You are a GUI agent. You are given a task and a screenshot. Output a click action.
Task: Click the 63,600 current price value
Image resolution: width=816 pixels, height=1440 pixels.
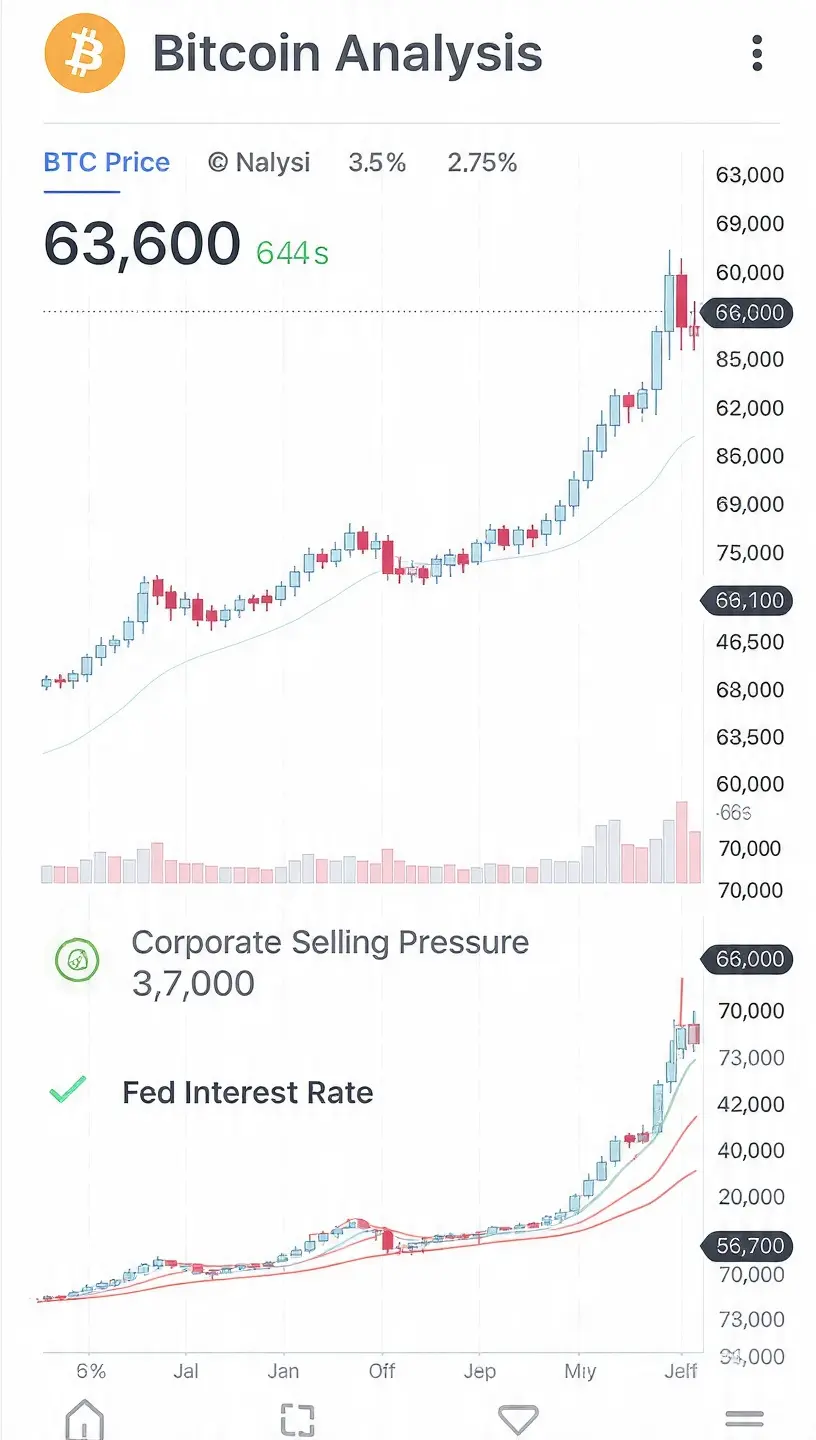pos(142,243)
